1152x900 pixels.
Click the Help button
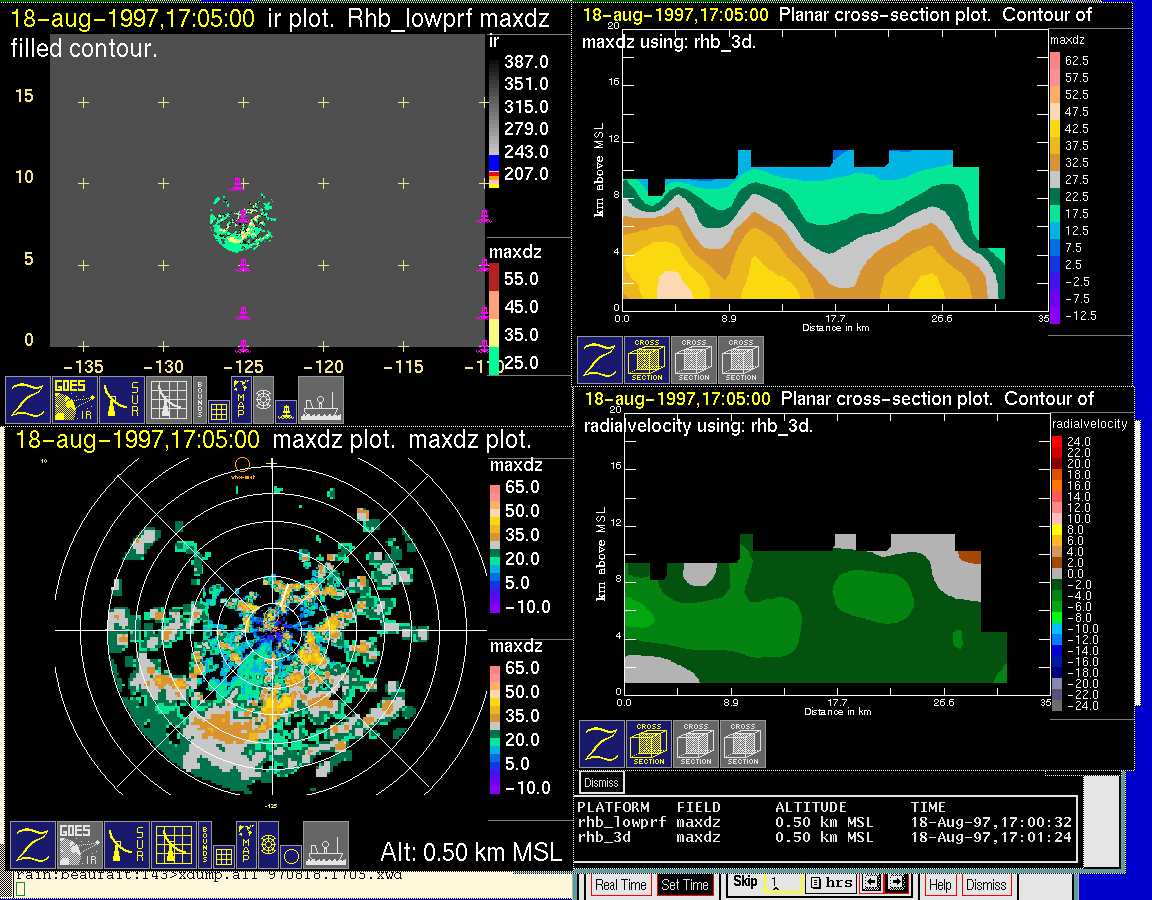pos(940,885)
